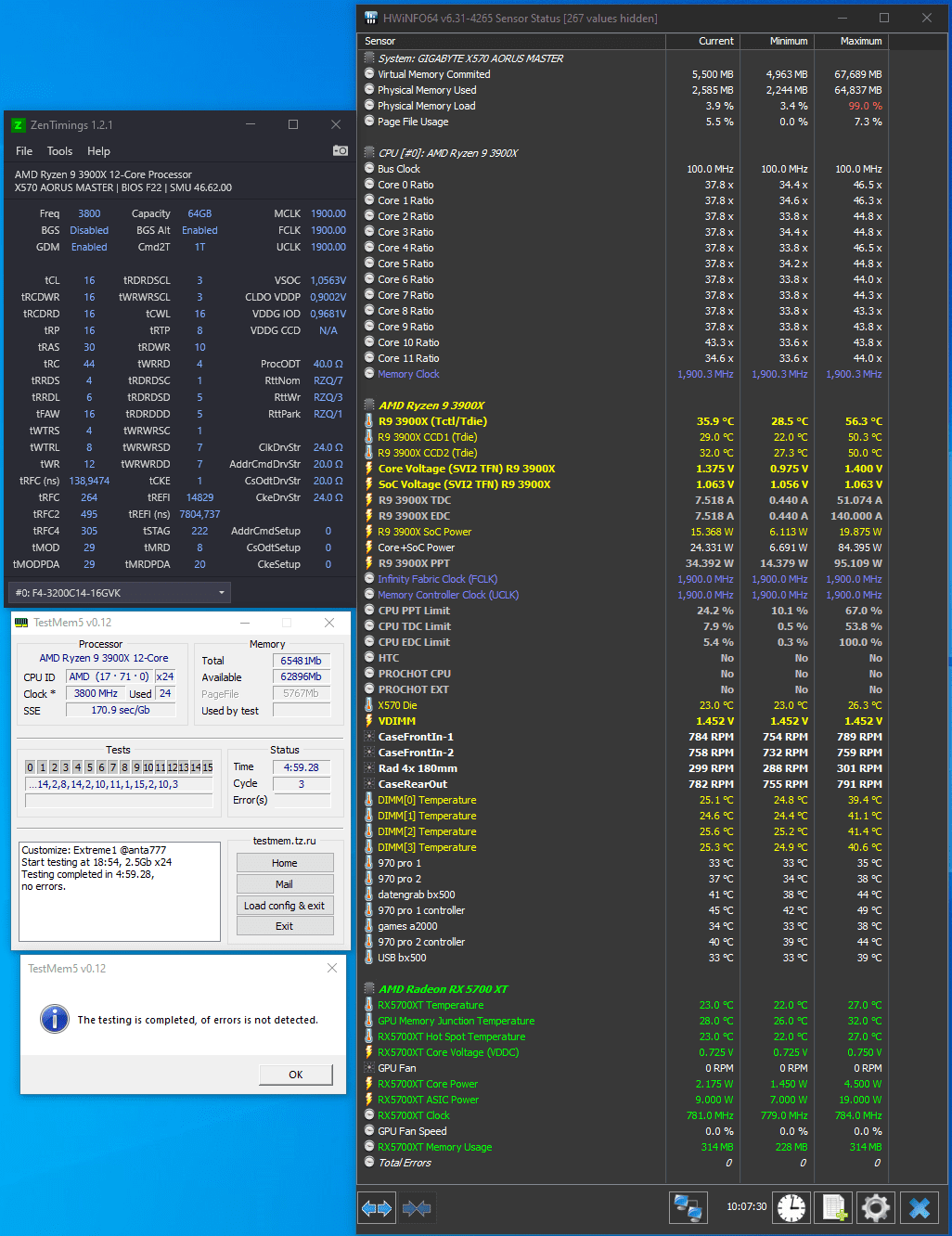Click the Sensor column header
Screen dimensions: 952x1236
click(511, 41)
